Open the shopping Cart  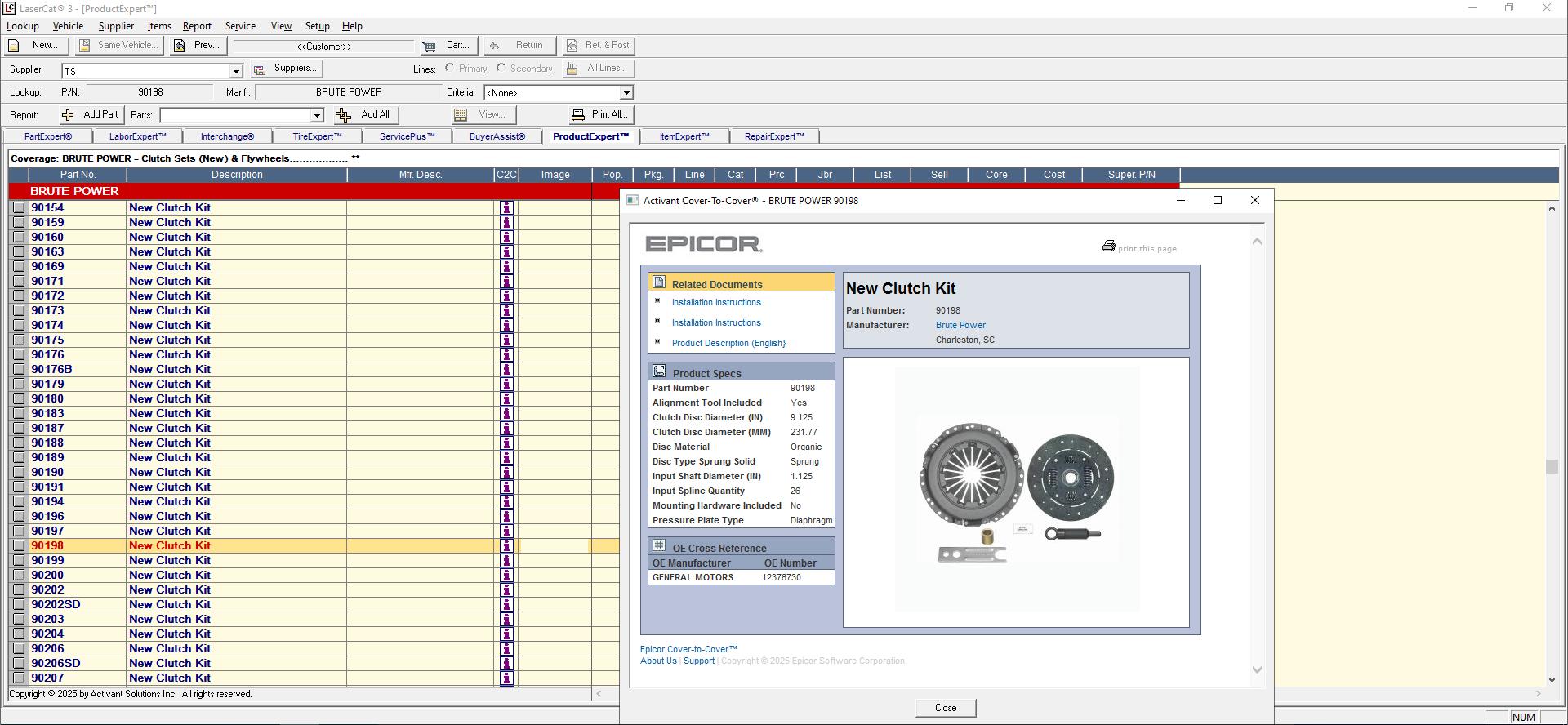click(448, 46)
